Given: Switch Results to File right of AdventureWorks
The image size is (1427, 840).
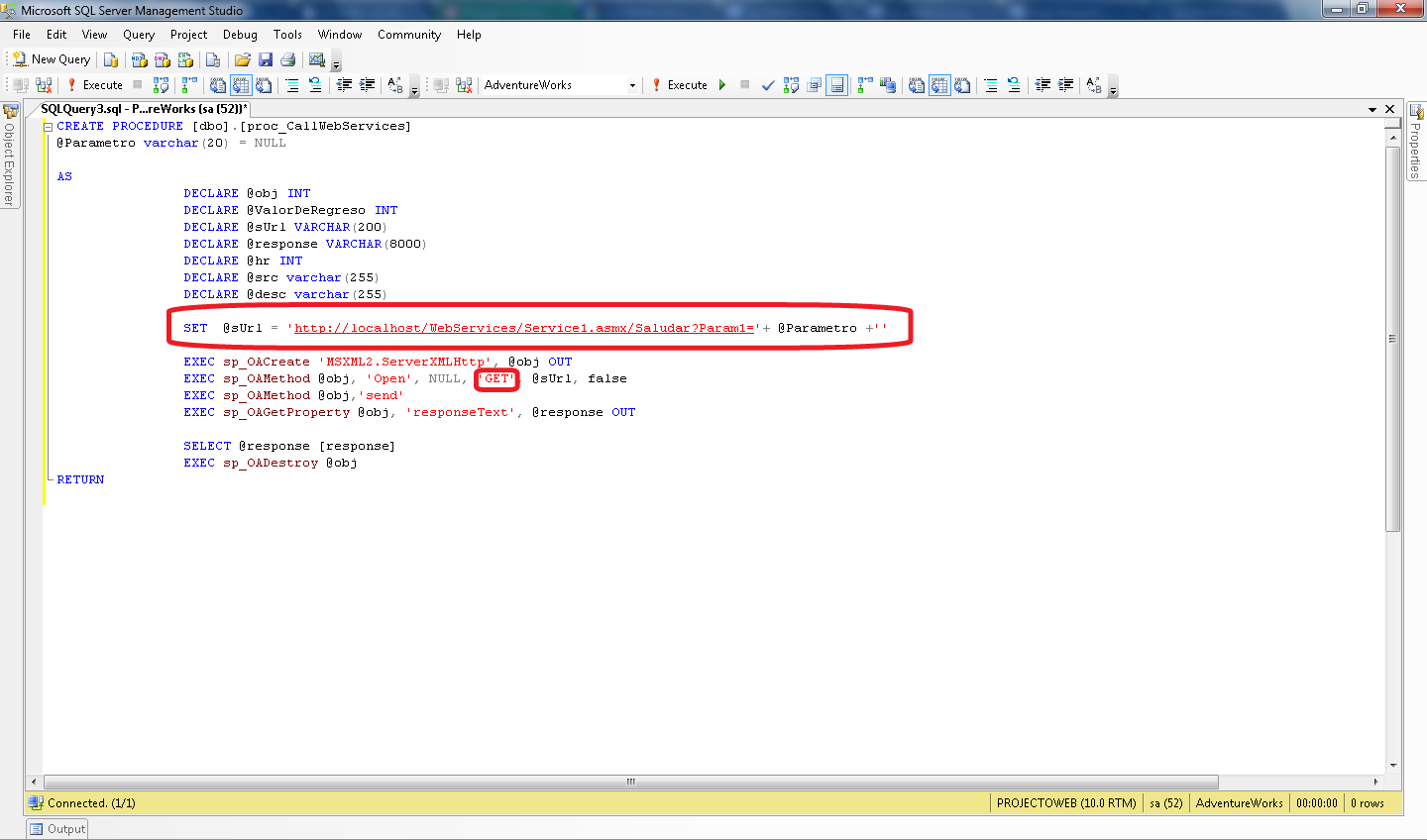Looking at the screenshot, I should pyautogui.click(x=962, y=85).
